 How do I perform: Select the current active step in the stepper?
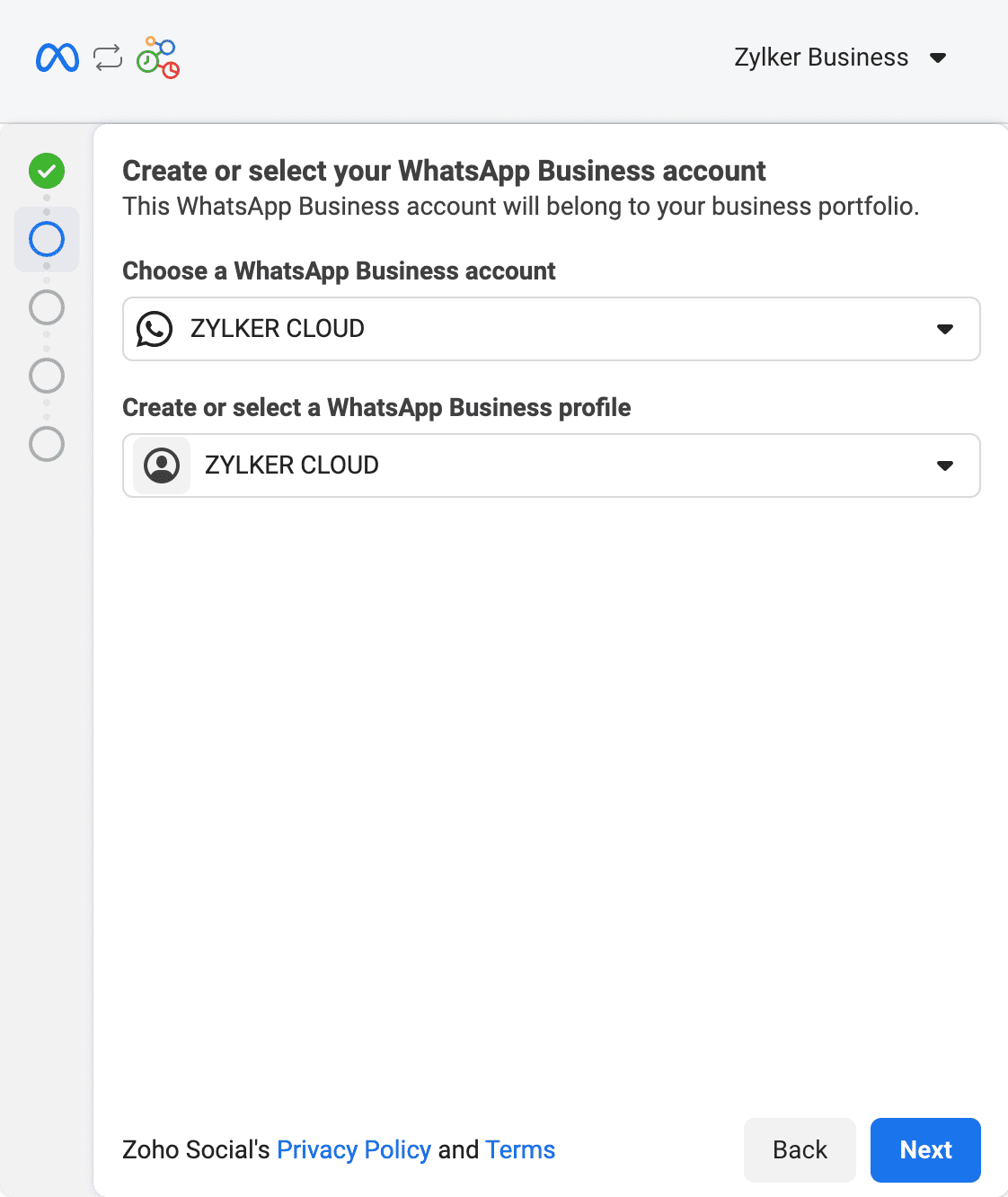click(47, 239)
